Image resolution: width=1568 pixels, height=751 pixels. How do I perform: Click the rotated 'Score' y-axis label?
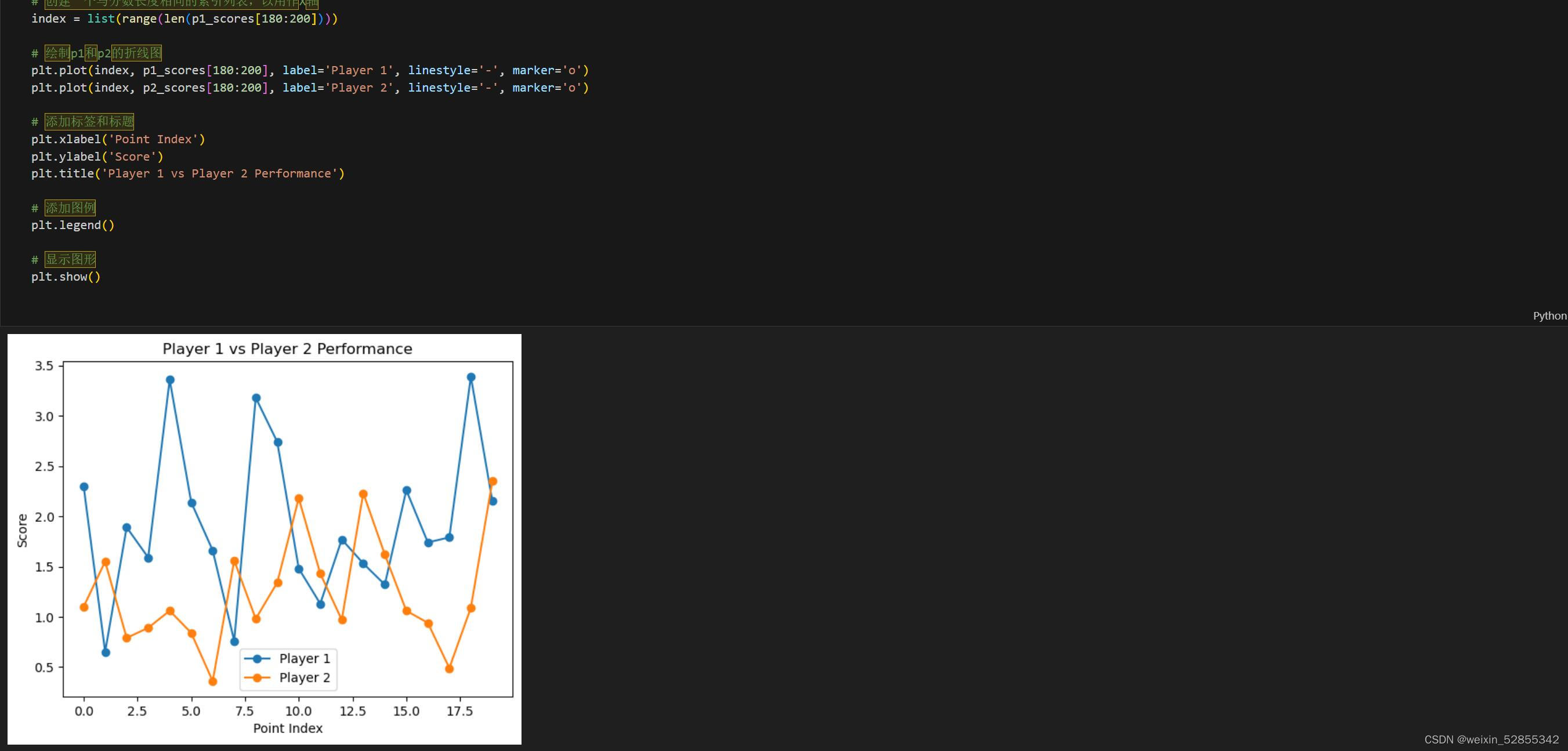(23, 531)
